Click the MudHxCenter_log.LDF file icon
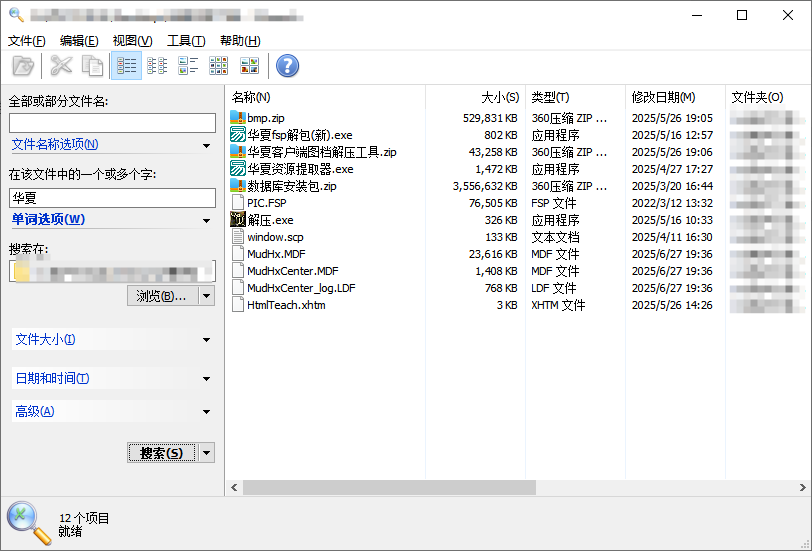The height and width of the screenshot is (551, 812). coord(238,288)
